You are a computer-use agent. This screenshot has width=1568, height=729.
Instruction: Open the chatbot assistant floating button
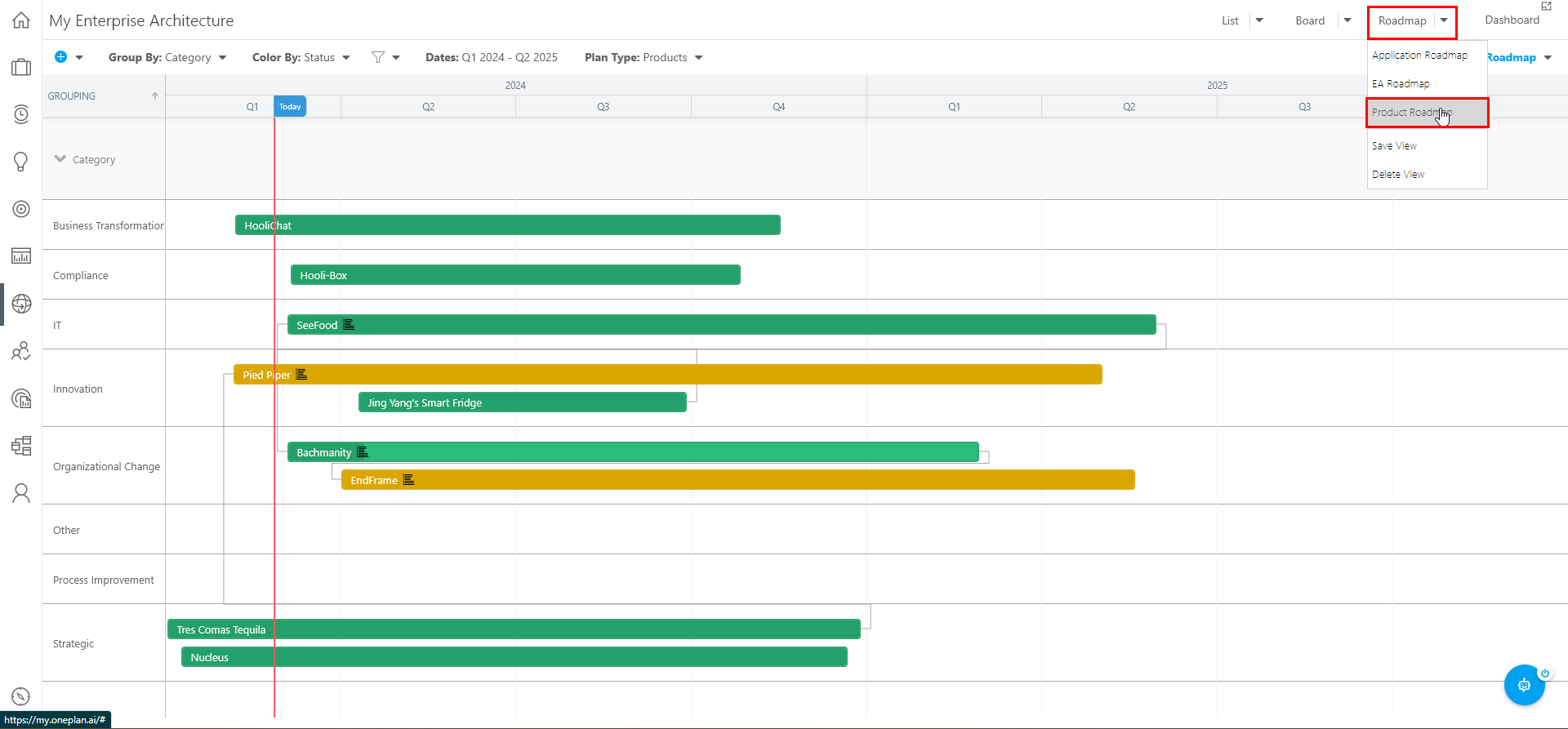tap(1524, 685)
